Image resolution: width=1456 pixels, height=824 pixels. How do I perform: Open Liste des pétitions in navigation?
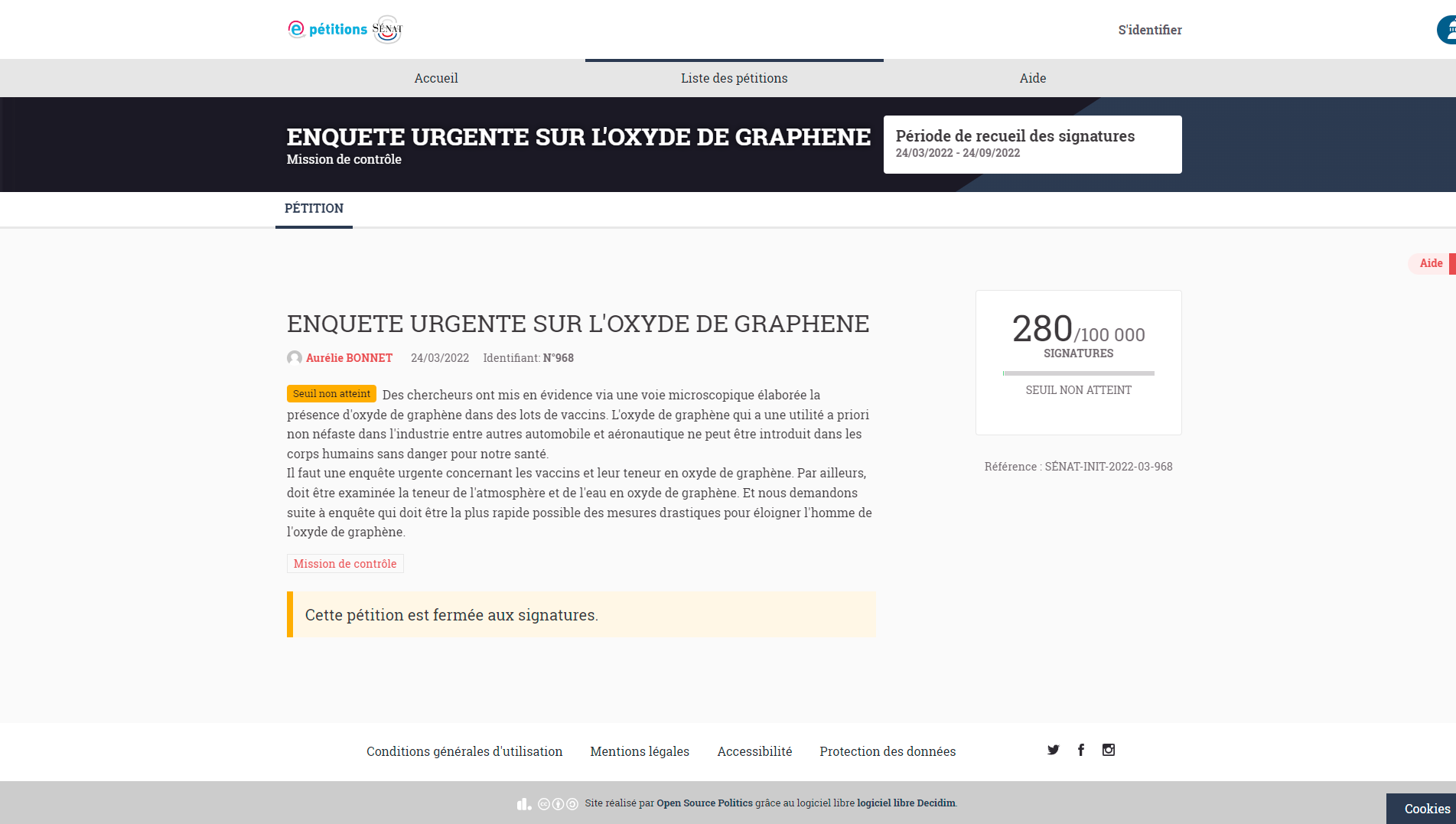tap(735, 78)
